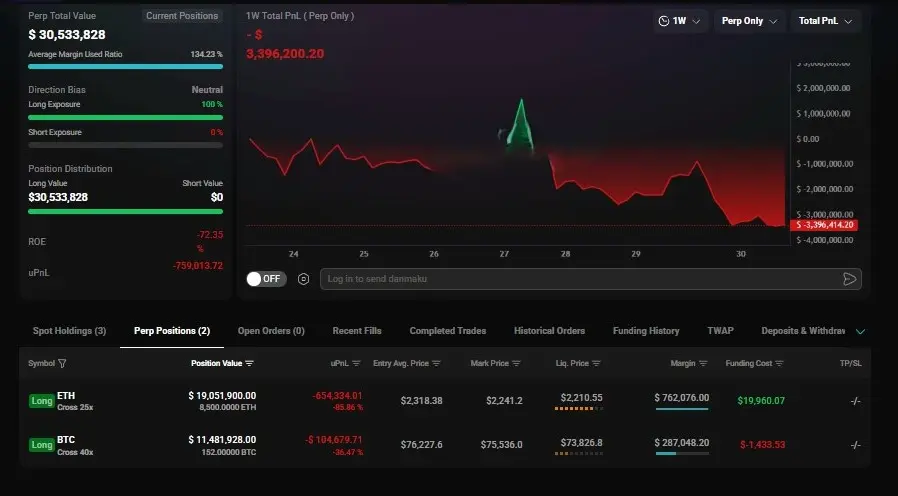This screenshot has width=898, height=496.
Task: Focus the 'Log in to send danmaku' field
Action: point(590,279)
